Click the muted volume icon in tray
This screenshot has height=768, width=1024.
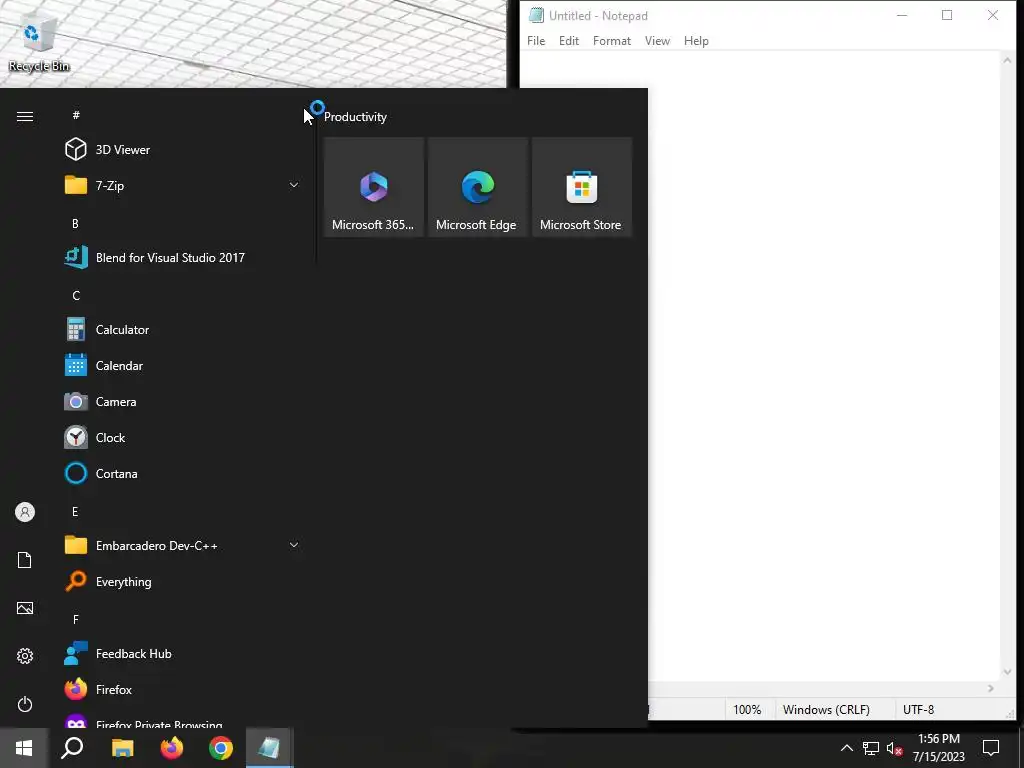[x=895, y=748]
